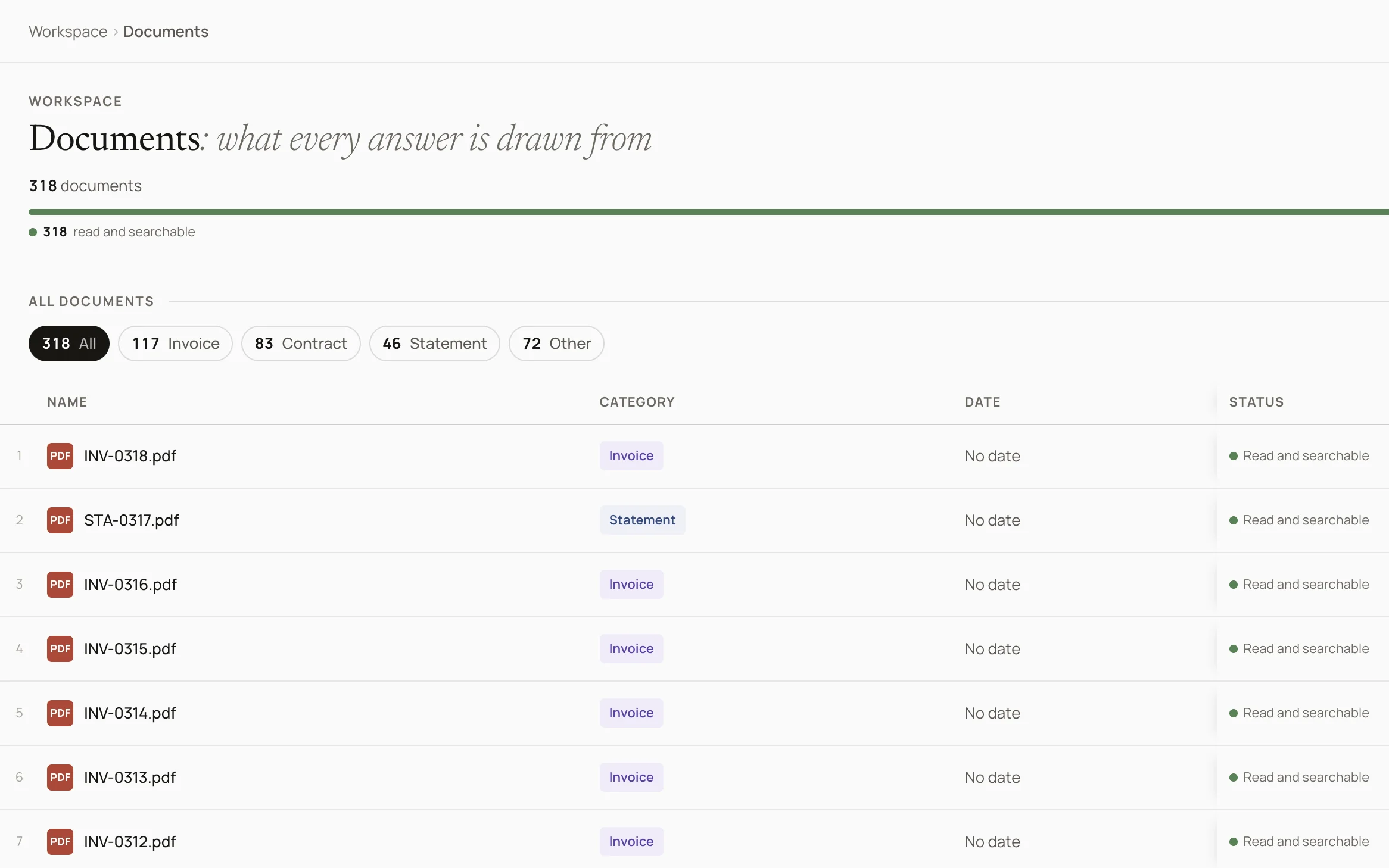This screenshot has height=868, width=1389.
Task: Click 'Read and searchable' status for STA-0317.pdf
Action: tap(1299, 520)
